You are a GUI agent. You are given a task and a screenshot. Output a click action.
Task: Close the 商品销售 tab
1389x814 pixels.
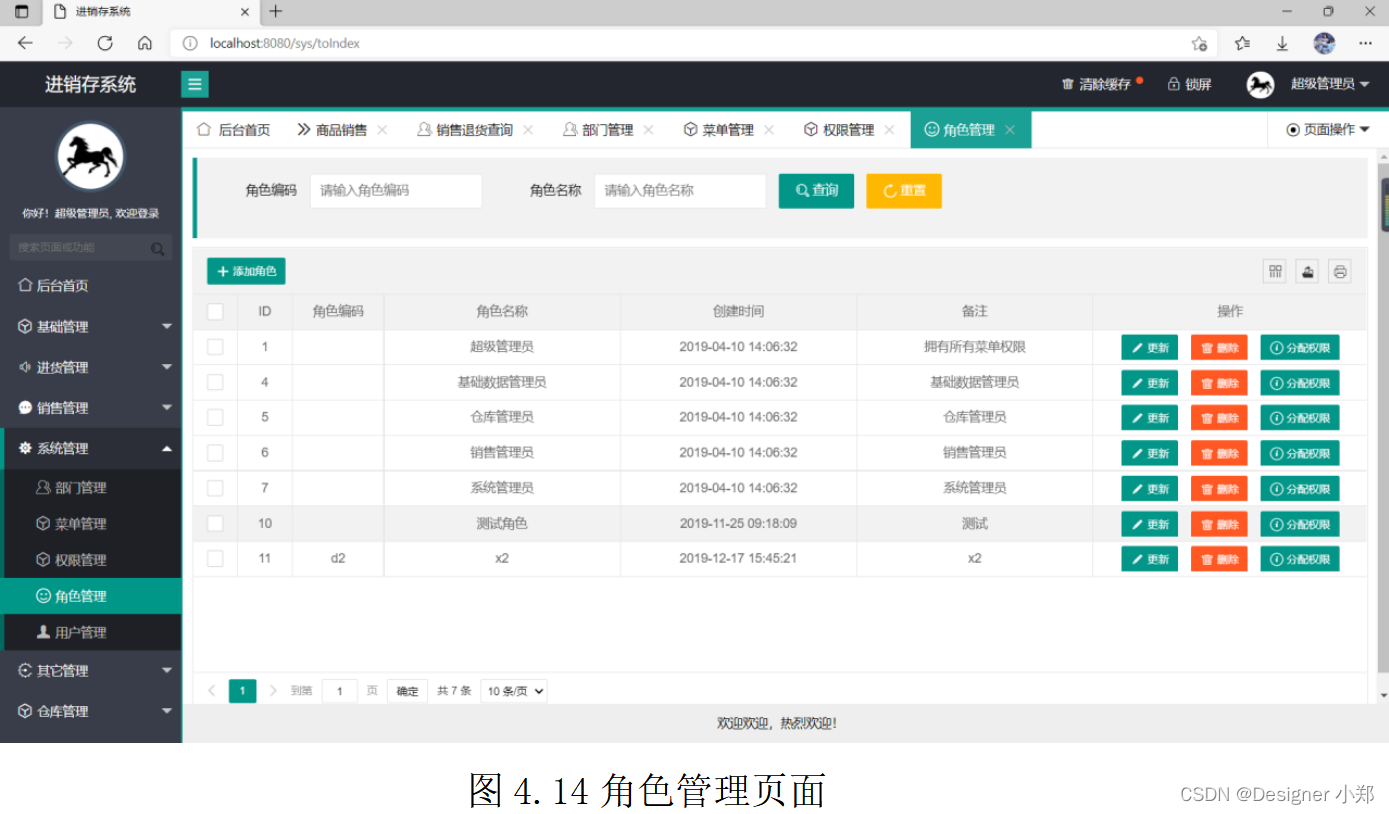click(382, 130)
